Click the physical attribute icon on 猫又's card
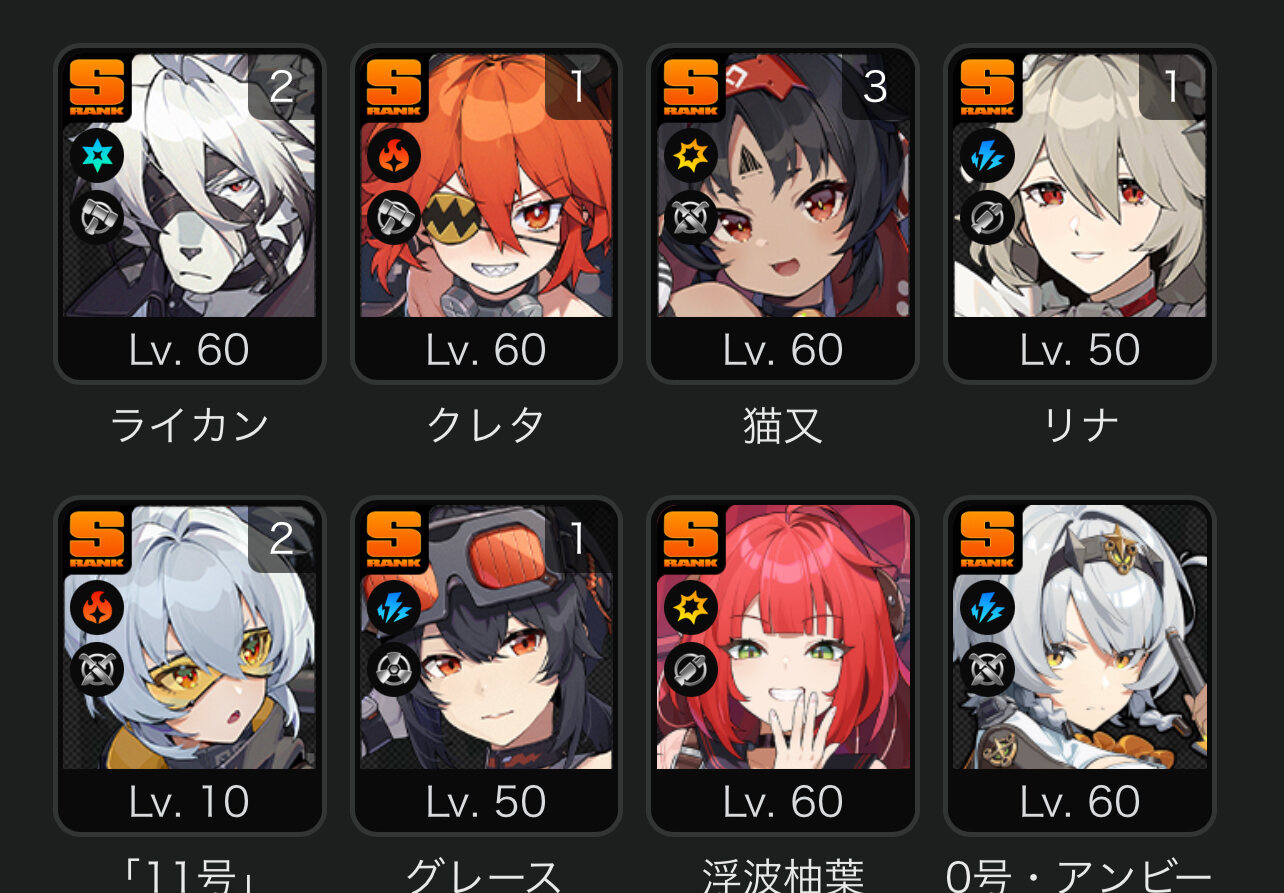This screenshot has height=893, width=1284. (691, 156)
